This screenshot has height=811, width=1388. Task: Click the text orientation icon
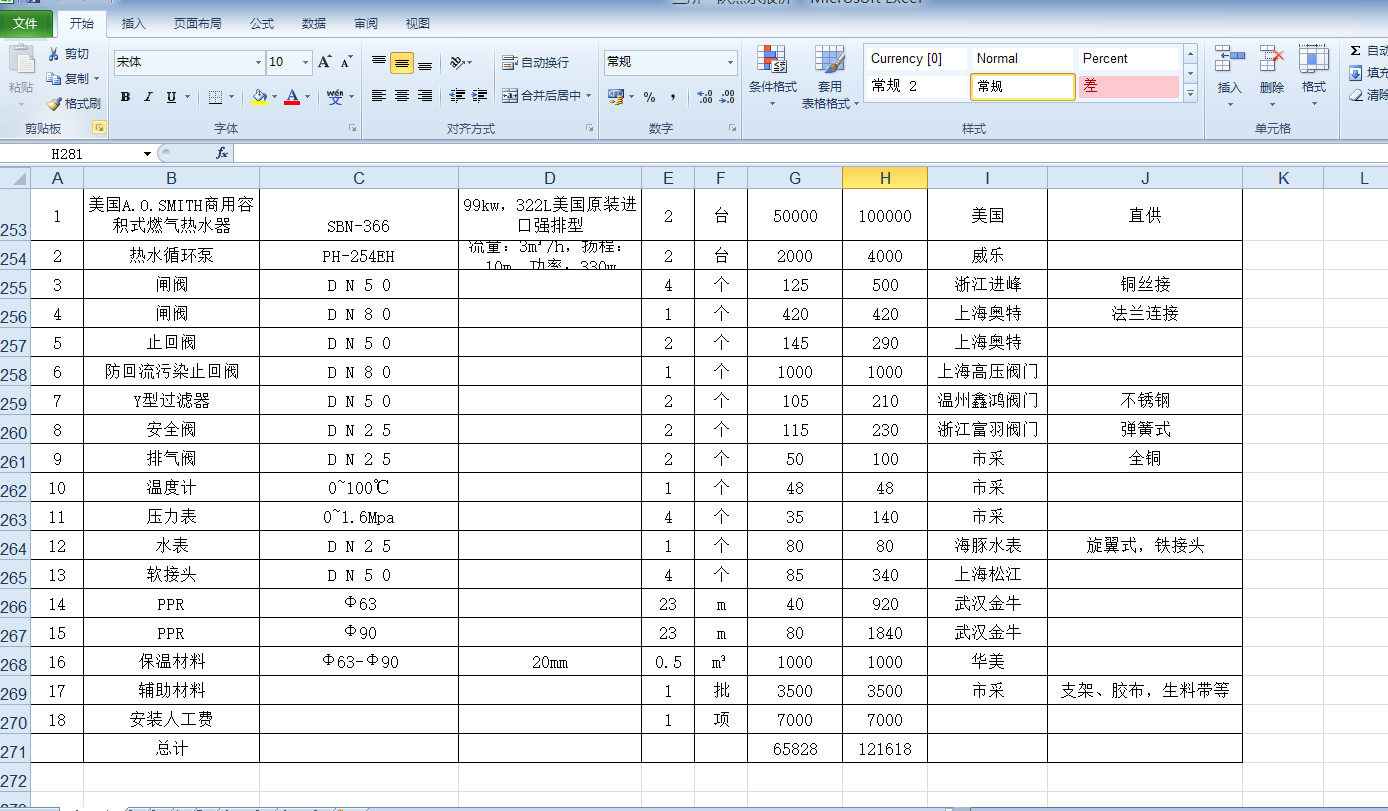(458, 62)
